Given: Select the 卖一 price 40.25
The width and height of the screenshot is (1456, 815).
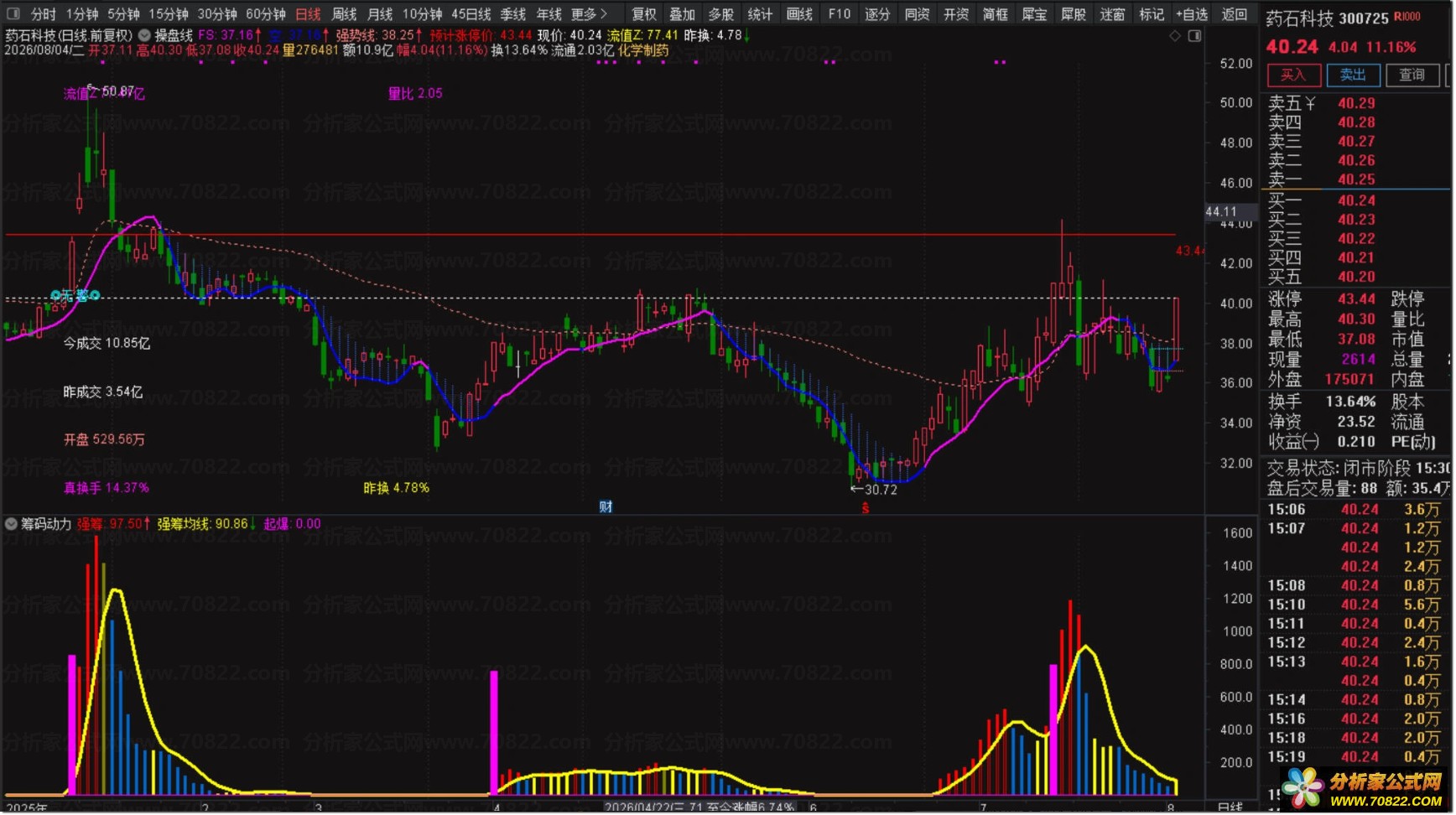Looking at the screenshot, I should [x=1356, y=179].
